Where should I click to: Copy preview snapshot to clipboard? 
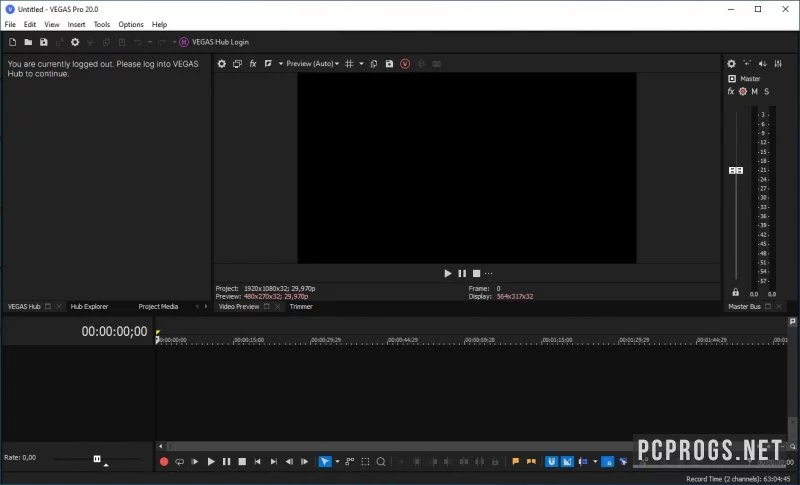[x=373, y=64]
